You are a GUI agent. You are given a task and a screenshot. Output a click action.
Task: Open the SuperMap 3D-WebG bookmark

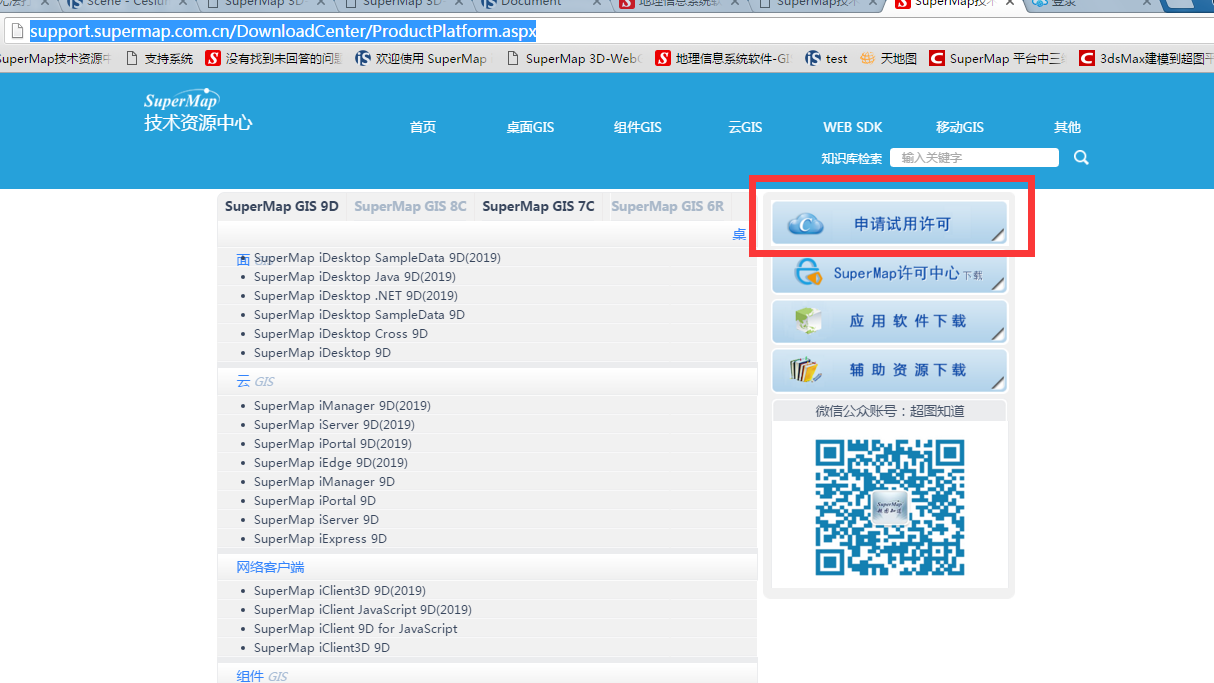574,59
